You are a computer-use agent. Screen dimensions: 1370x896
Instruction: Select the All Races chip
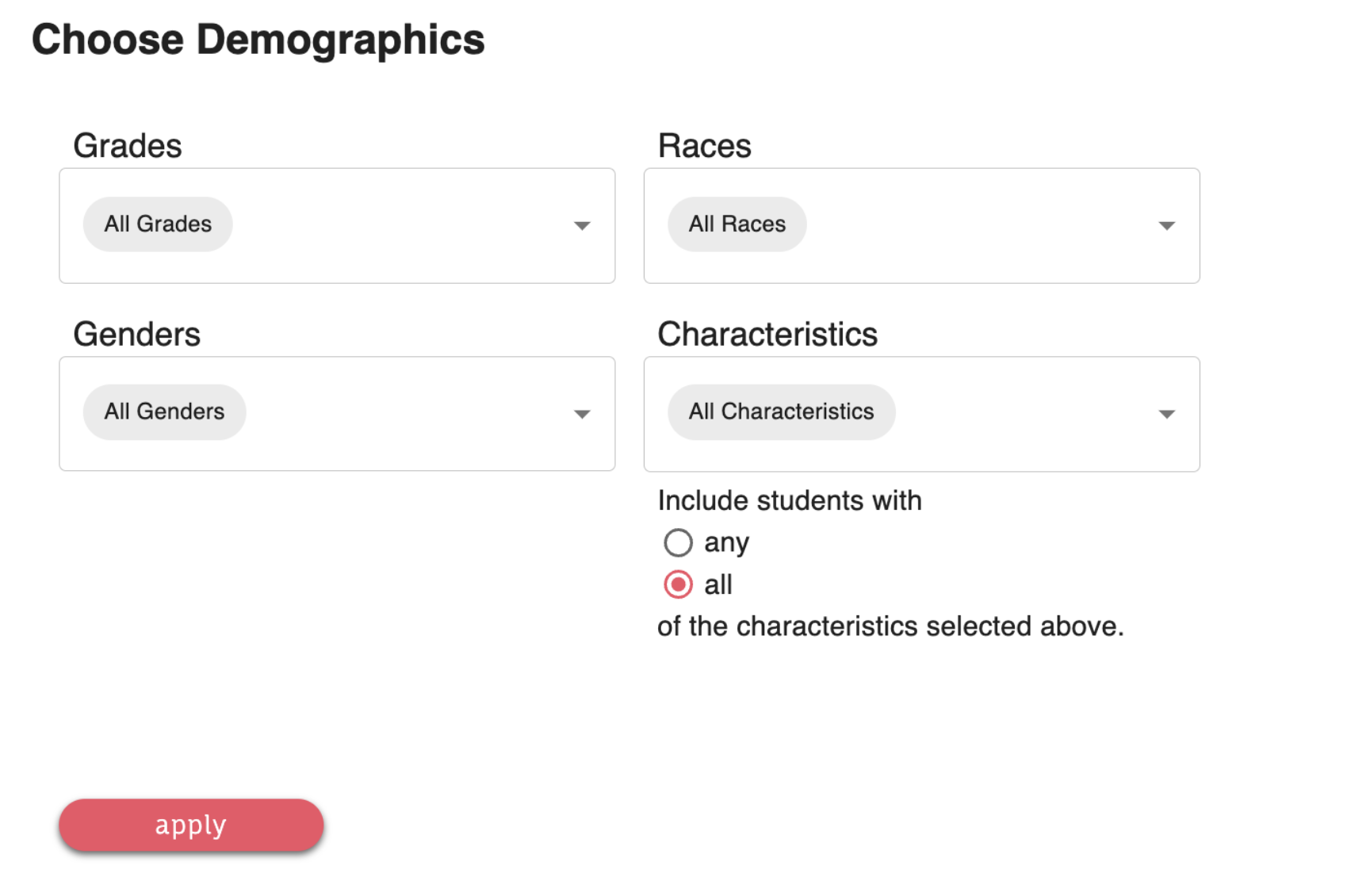point(737,224)
